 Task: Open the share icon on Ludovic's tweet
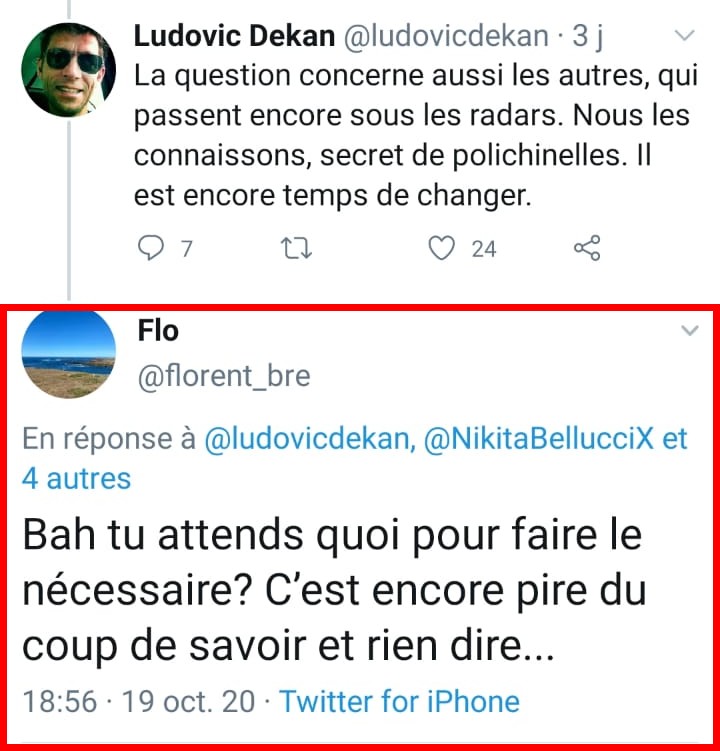pos(587,249)
